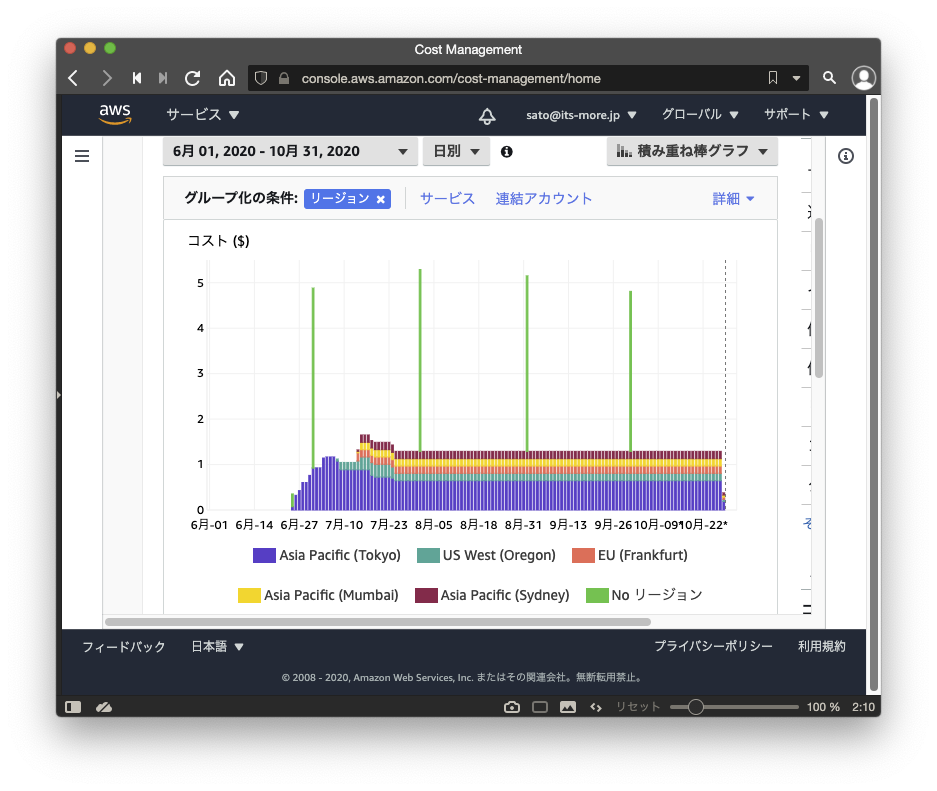The width and height of the screenshot is (937, 791).
Task: Group by 連結アカウント link
Action: 544,199
